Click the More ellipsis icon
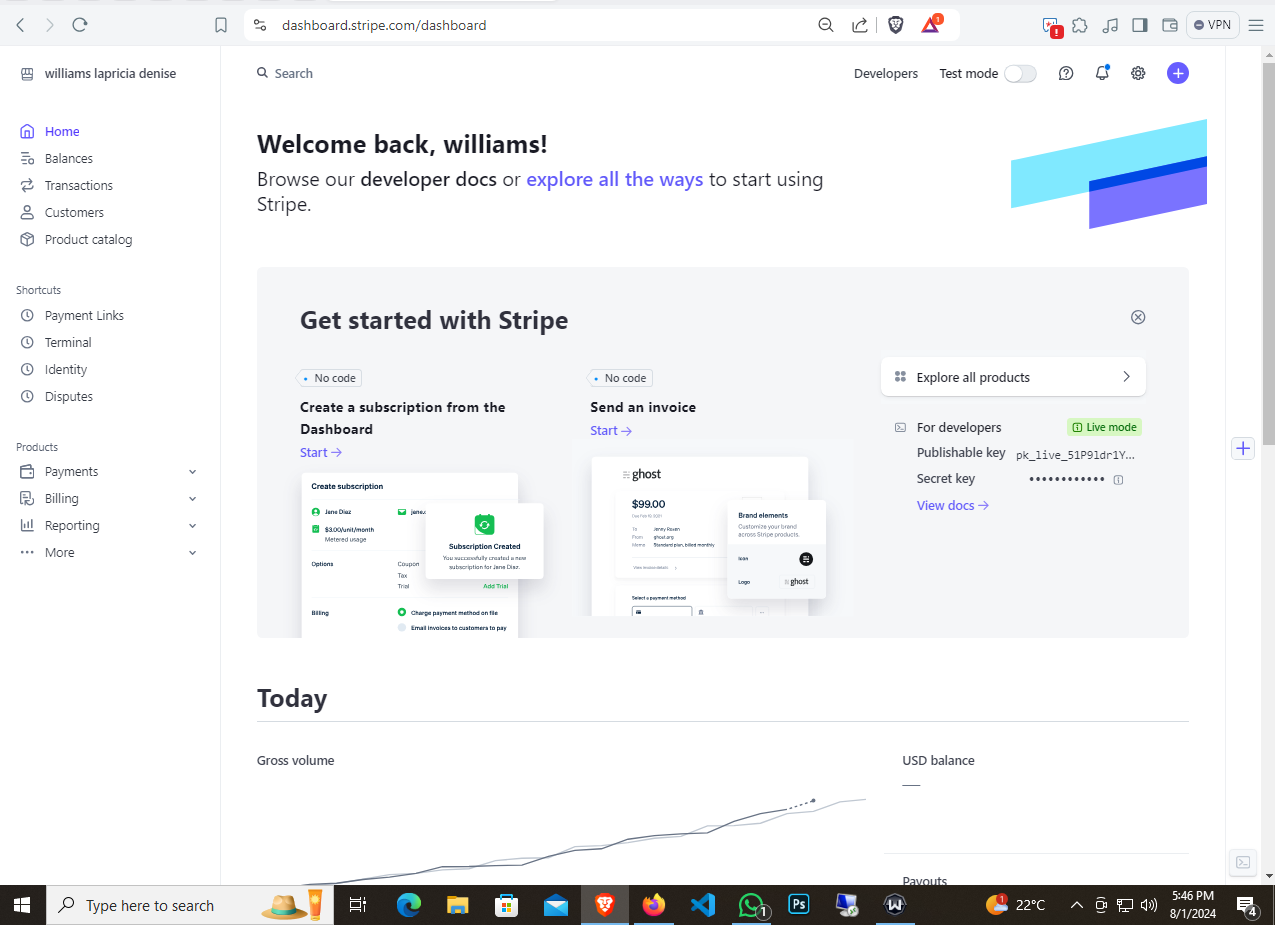Viewport: 1275px width, 925px height. 27,552
